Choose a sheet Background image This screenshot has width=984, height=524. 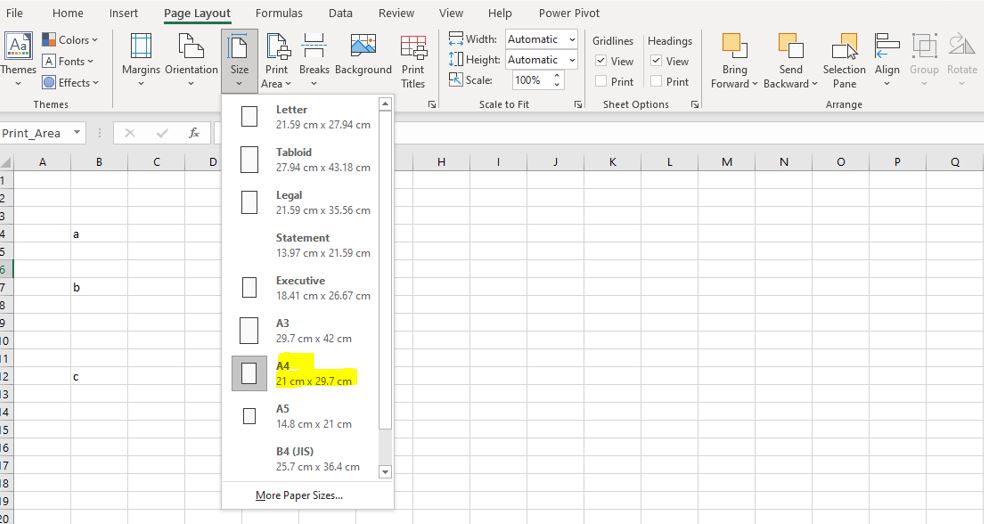(363, 55)
